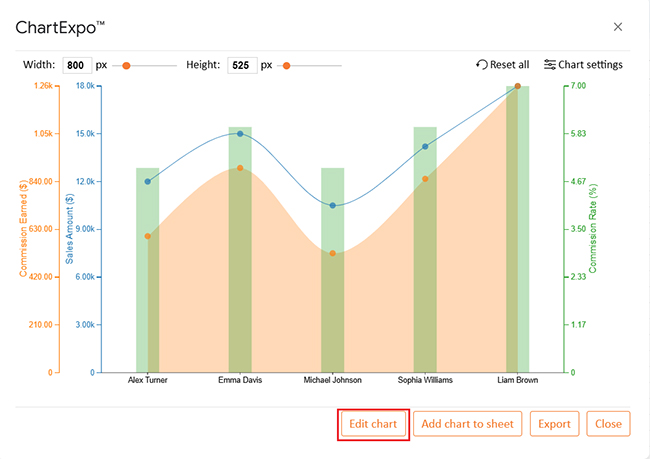Click the Michael Johnson x-axis label

point(332,380)
